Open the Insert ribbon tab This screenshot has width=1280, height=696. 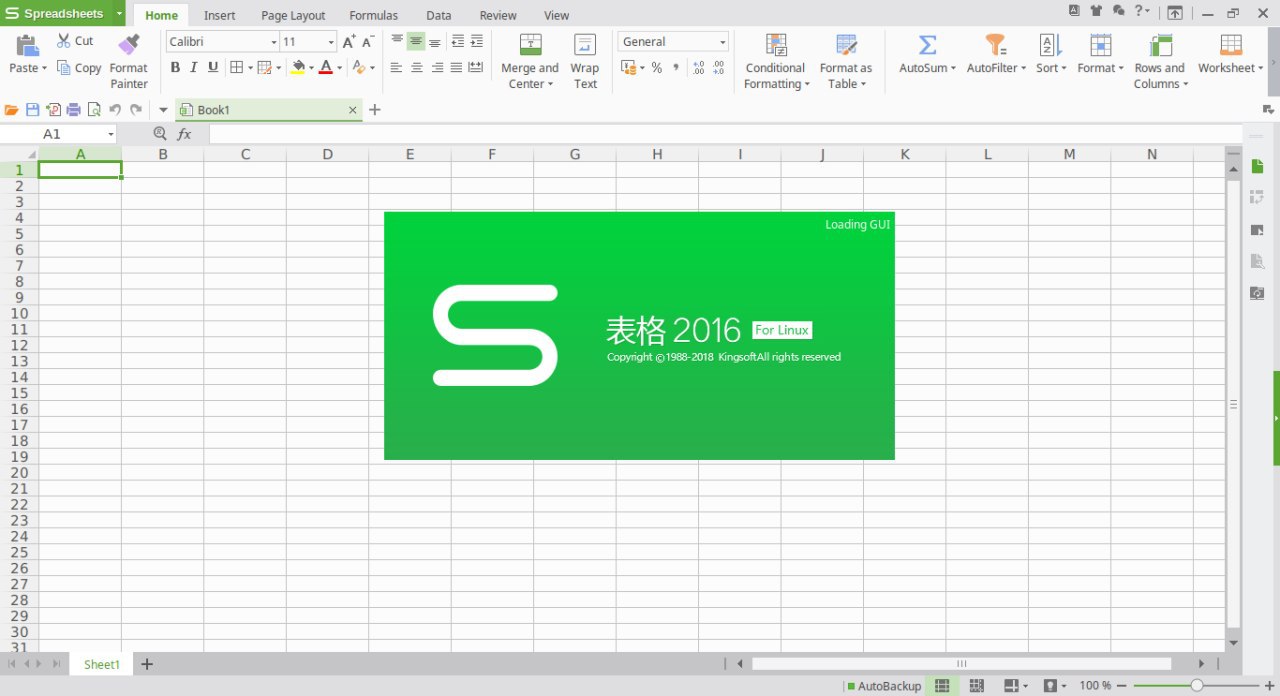(220, 15)
